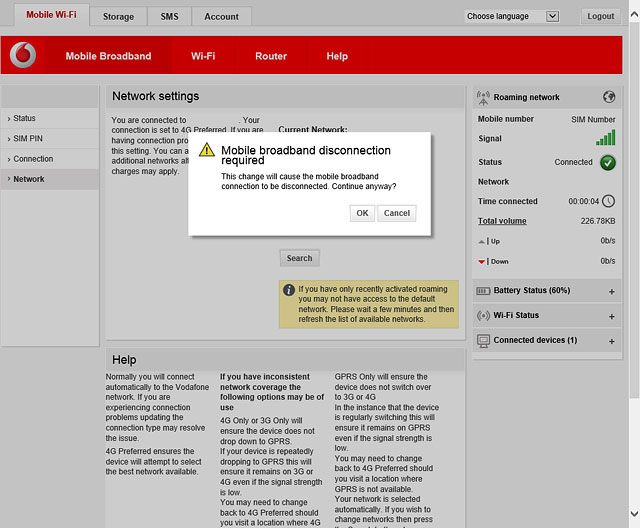The height and width of the screenshot is (528, 640).
Task: Click the Wi-Fi Status signal icon
Action: pos(483,315)
